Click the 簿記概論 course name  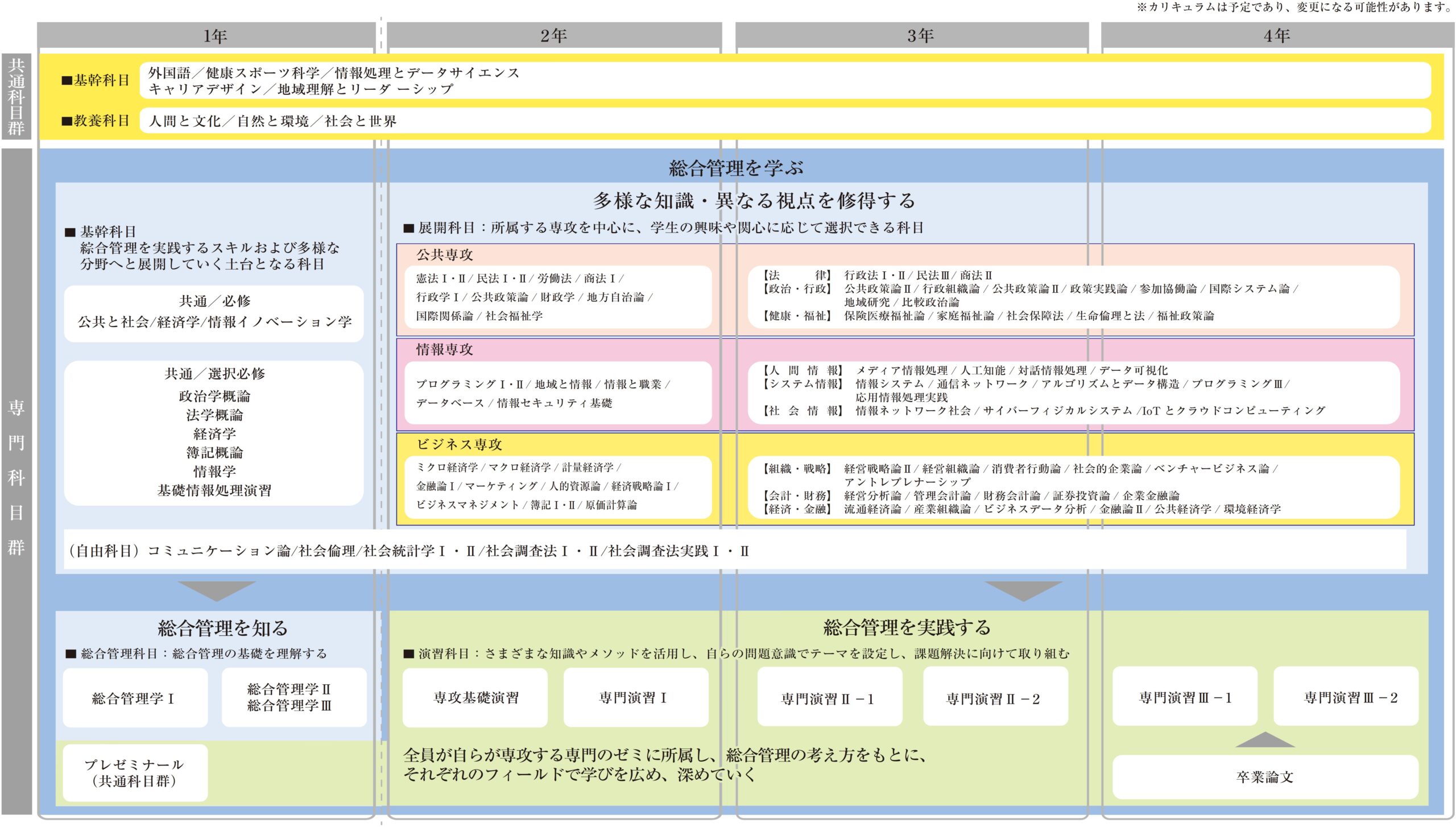pyautogui.click(x=215, y=453)
